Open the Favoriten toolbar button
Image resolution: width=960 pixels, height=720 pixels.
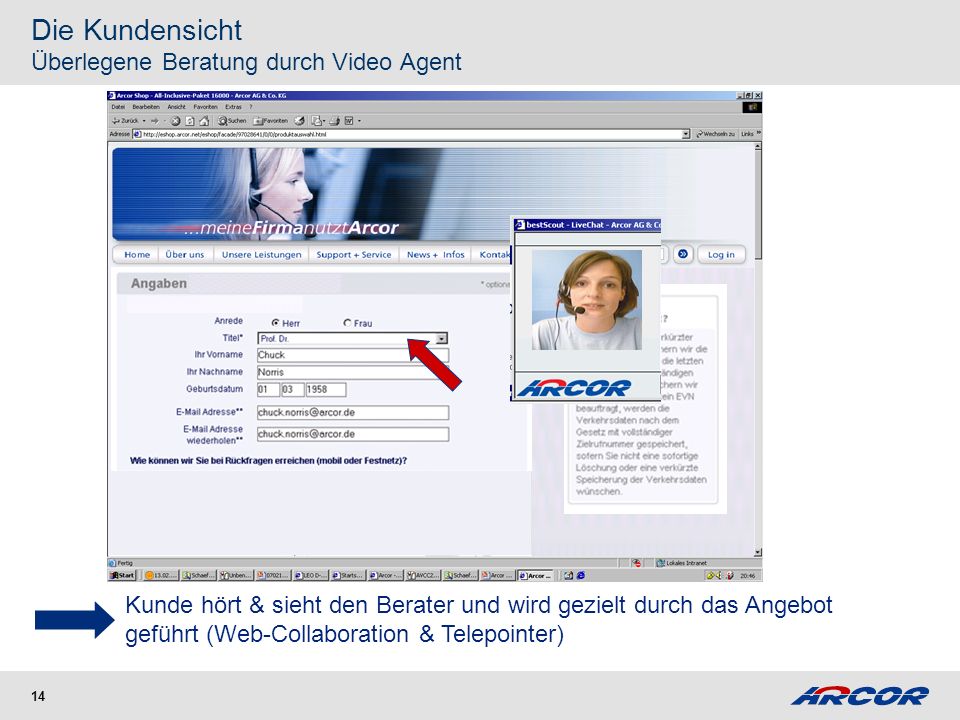(x=271, y=121)
